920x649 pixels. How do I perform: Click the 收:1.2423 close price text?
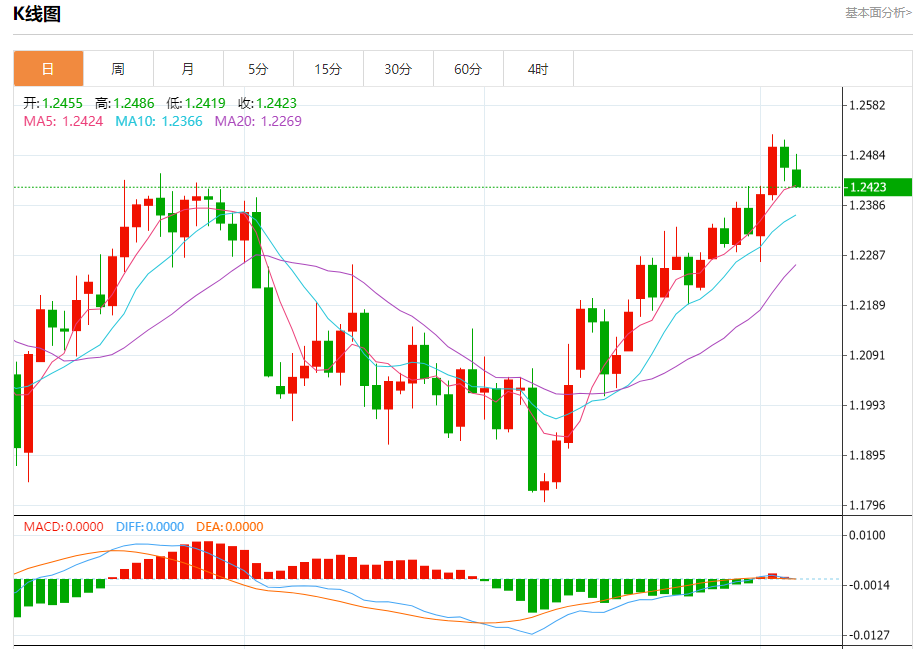pos(268,103)
